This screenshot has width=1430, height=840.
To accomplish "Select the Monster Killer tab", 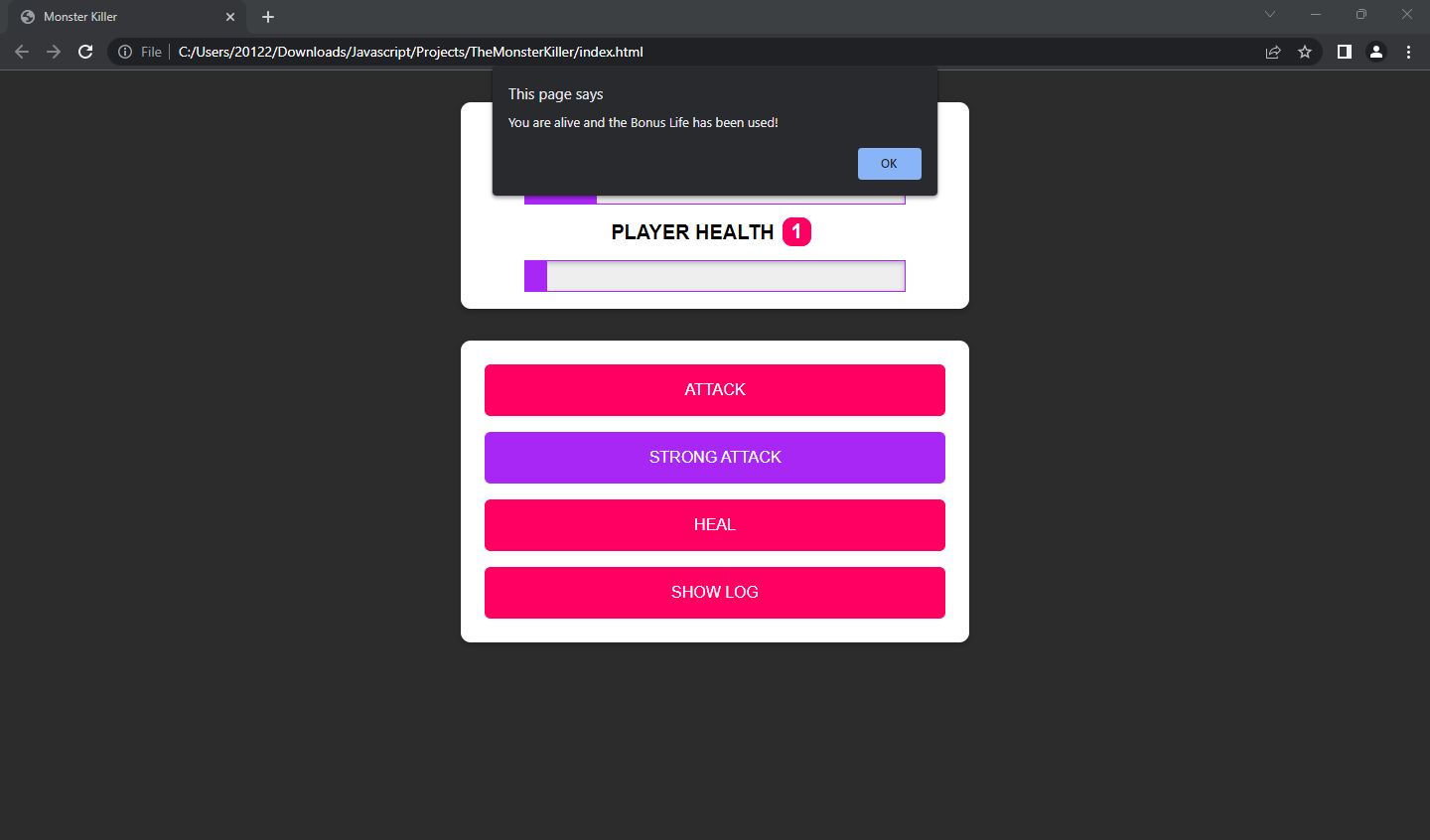I will coord(127,17).
